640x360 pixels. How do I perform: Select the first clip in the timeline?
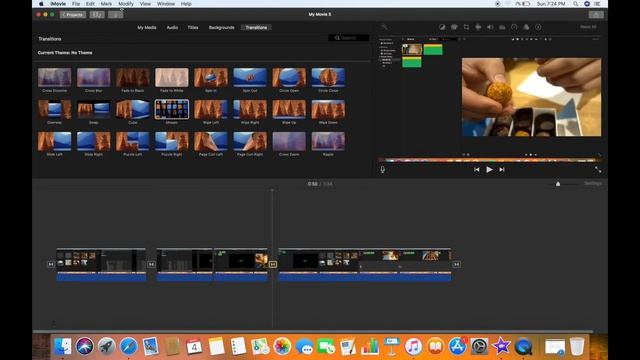click(x=101, y=264)
